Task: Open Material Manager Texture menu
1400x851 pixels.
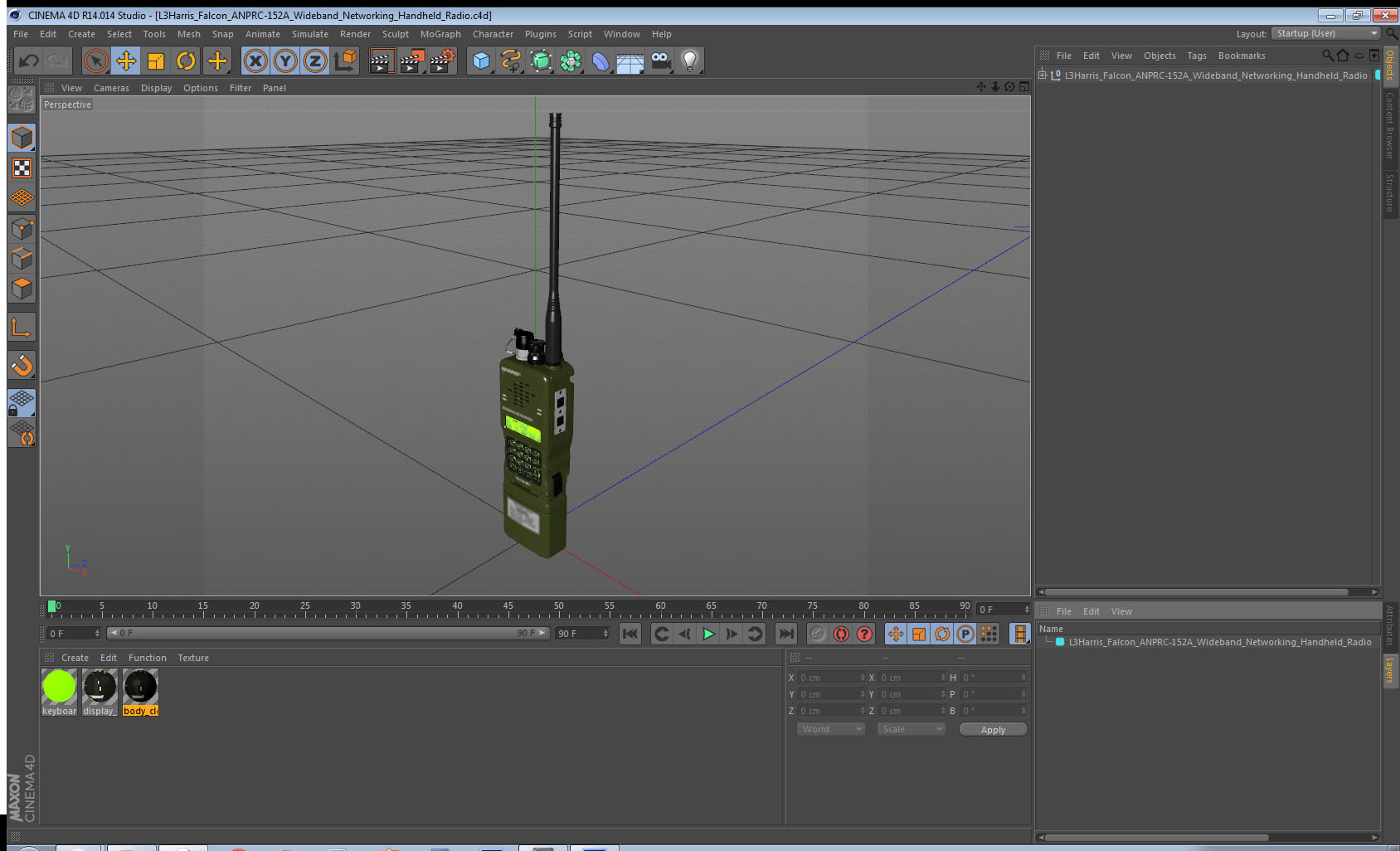Action: 193,658
